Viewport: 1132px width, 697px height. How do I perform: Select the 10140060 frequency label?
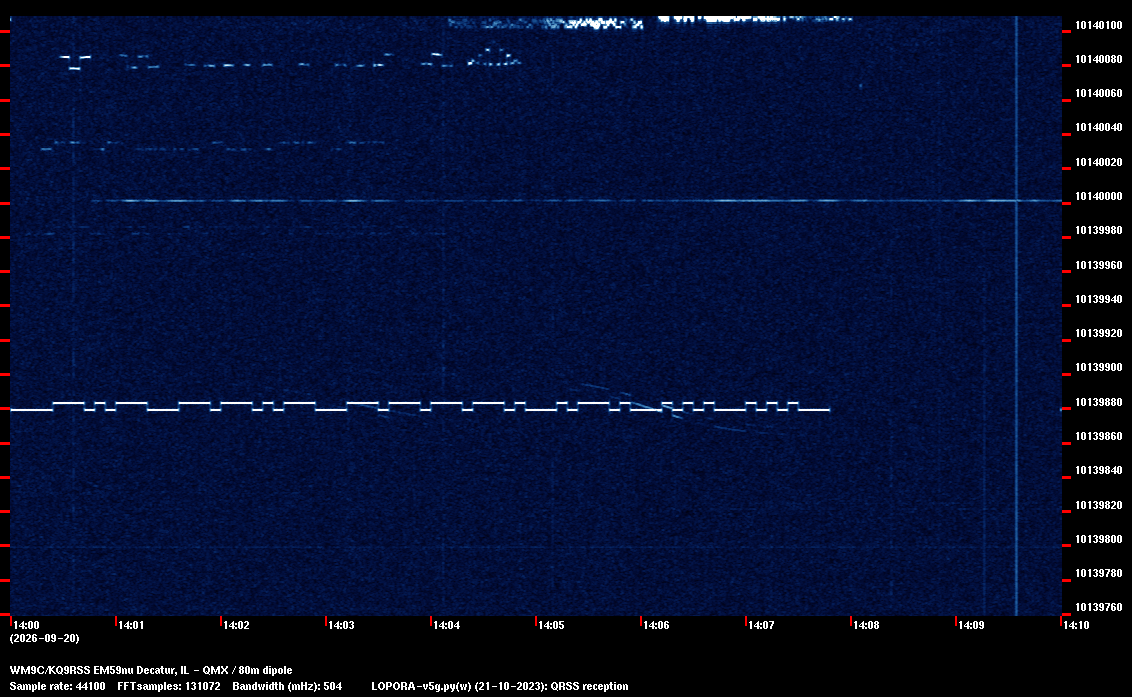coord(1099,93)
